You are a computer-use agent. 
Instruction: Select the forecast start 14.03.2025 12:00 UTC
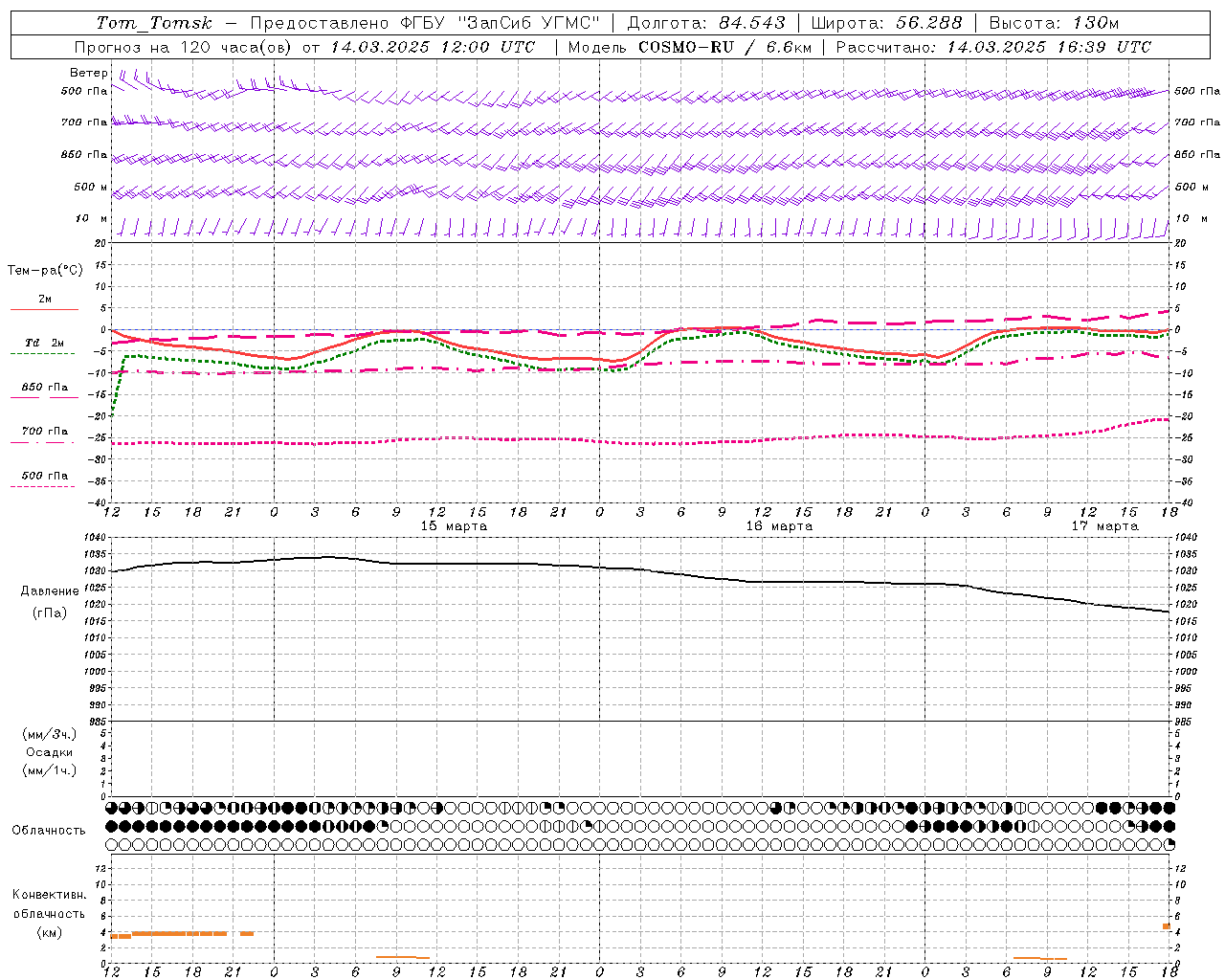click(x=434, y=47)
